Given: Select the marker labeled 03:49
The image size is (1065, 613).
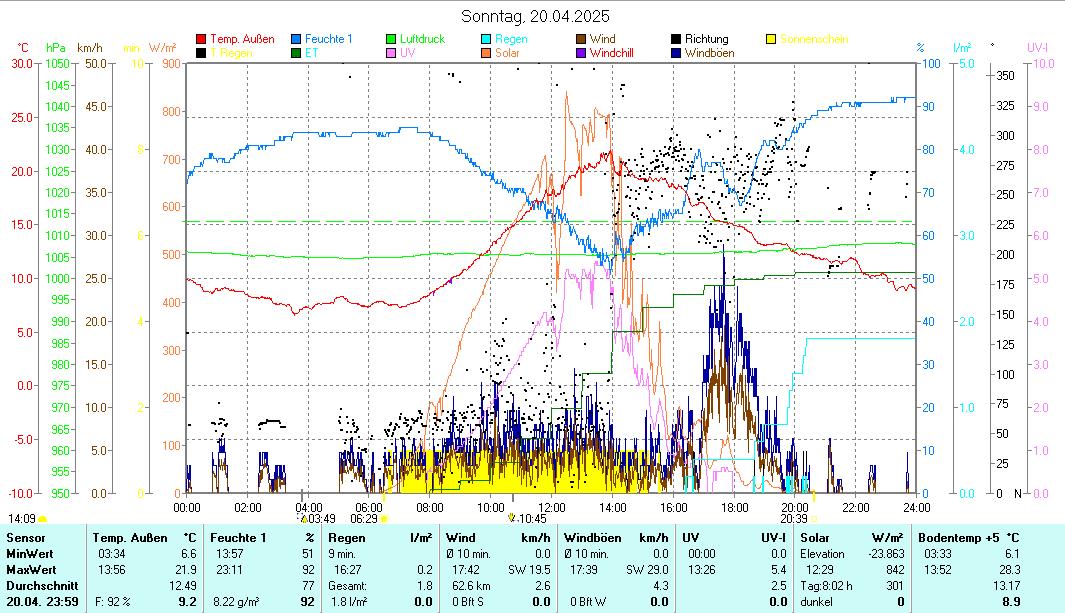Looking at the screenshot, I should click(304, 519).
